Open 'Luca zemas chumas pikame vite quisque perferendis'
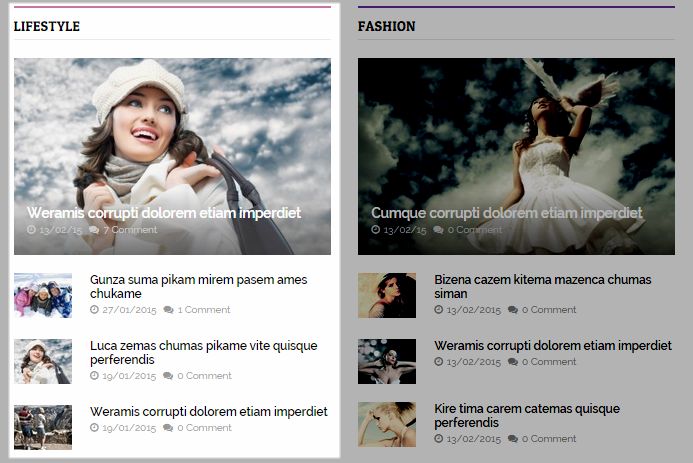This screenshot has height=463, width=693. pyautogui.click(x=204, y=352)
